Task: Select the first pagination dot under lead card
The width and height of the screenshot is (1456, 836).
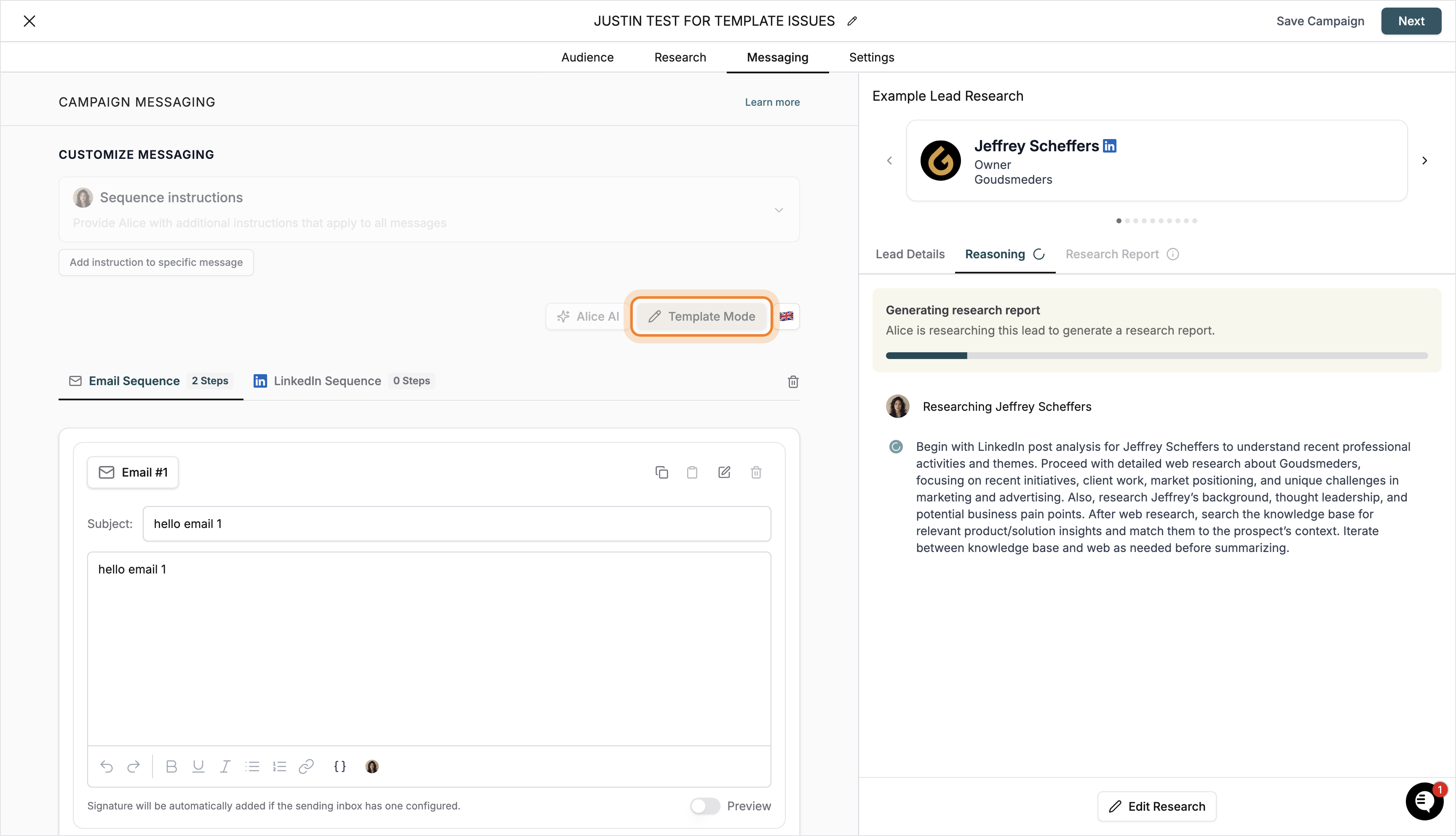Action: point(1118,220)
